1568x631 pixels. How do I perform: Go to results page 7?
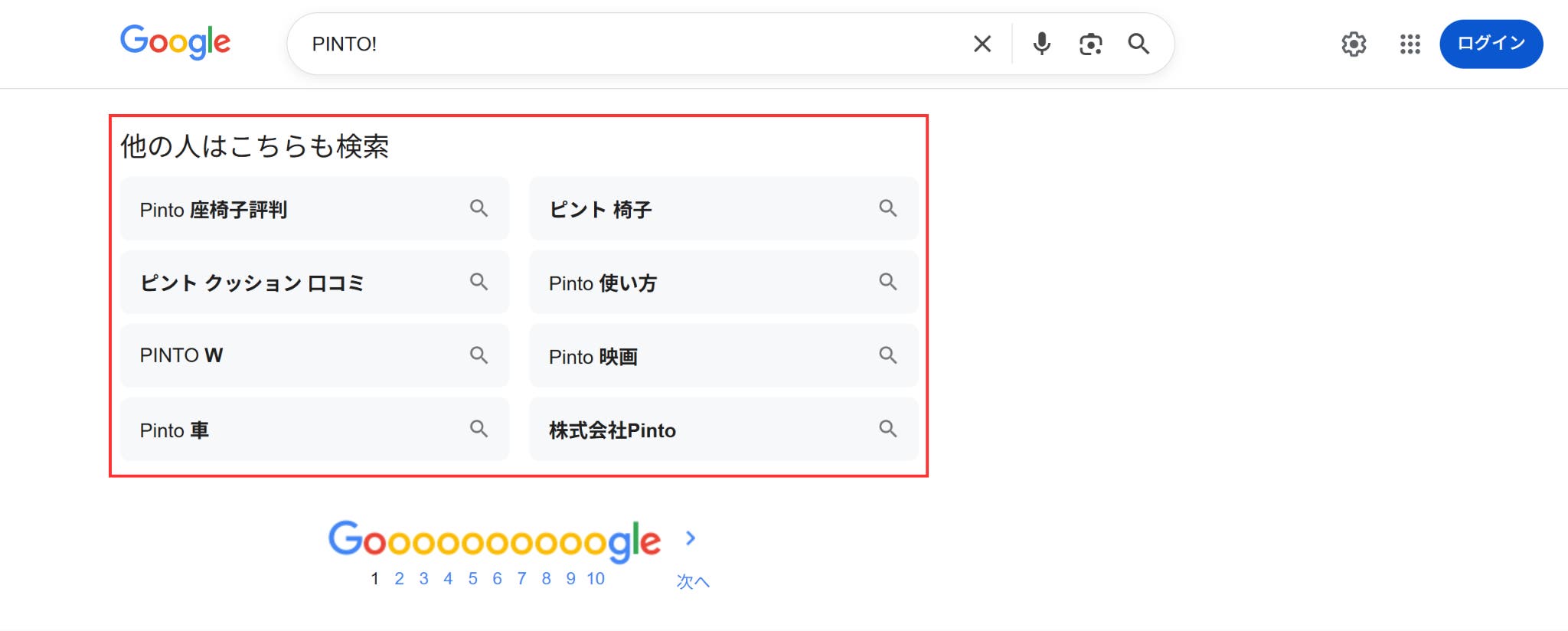[521, 579]
